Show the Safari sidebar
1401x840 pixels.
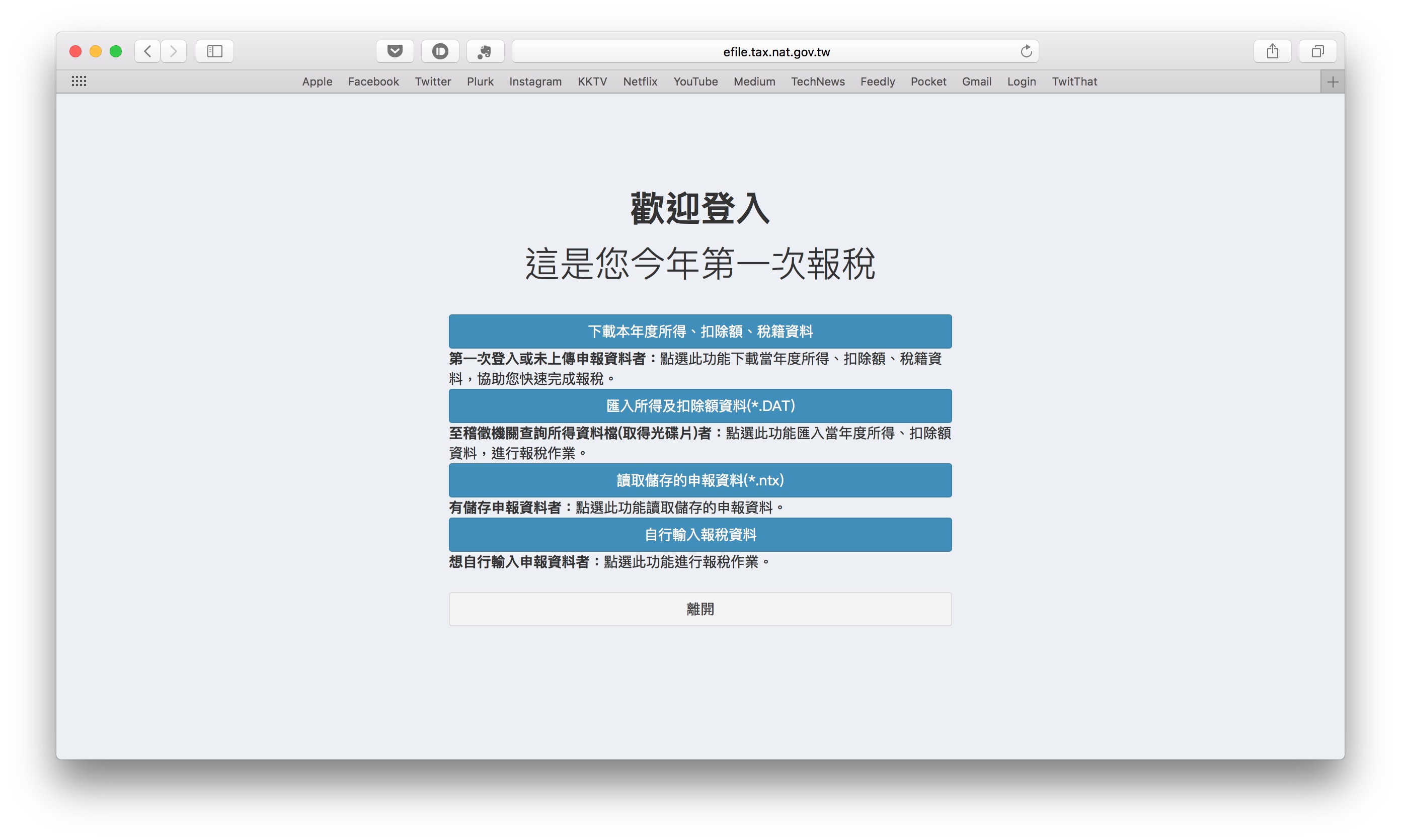coord(214,51)
